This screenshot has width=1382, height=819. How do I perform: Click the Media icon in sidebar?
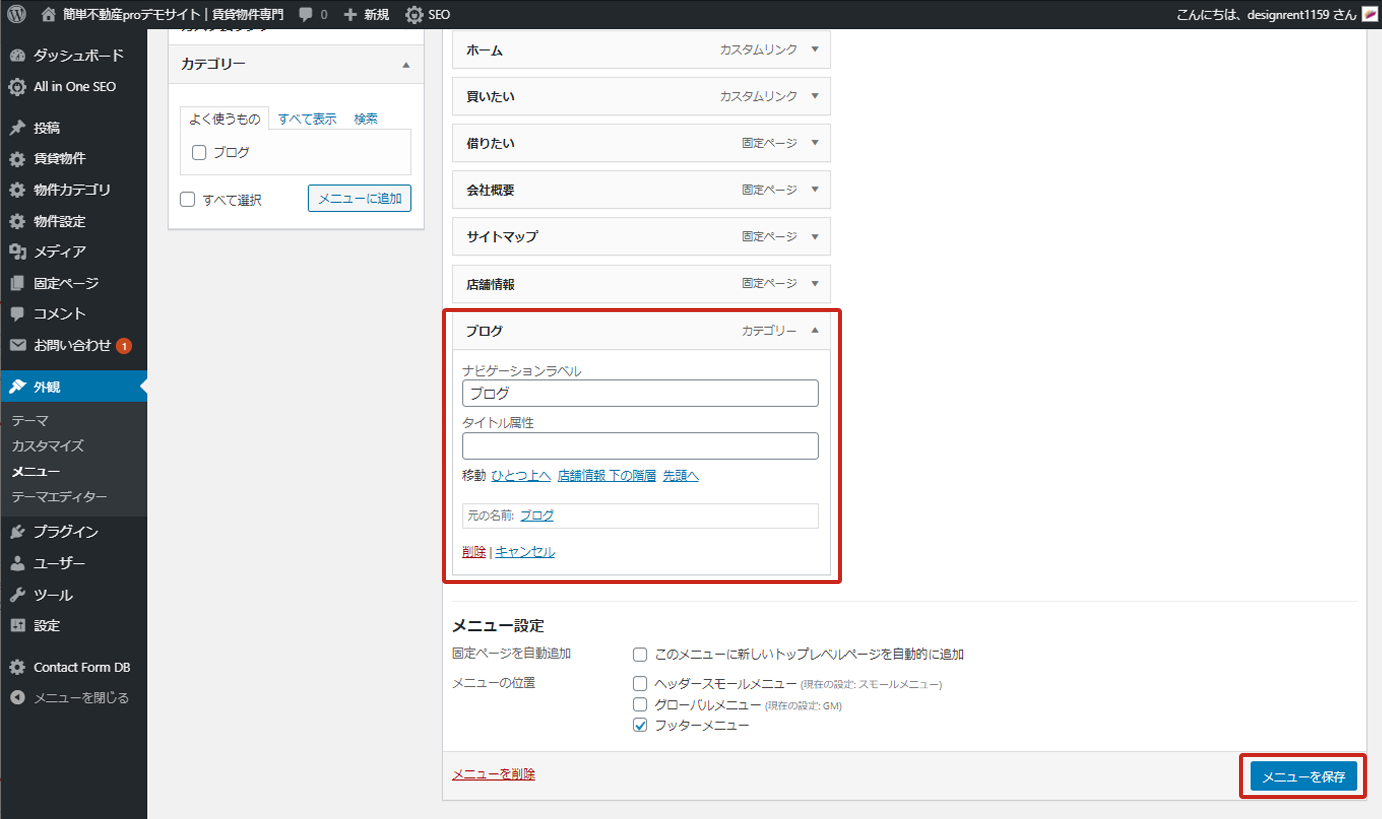point(17,252)
